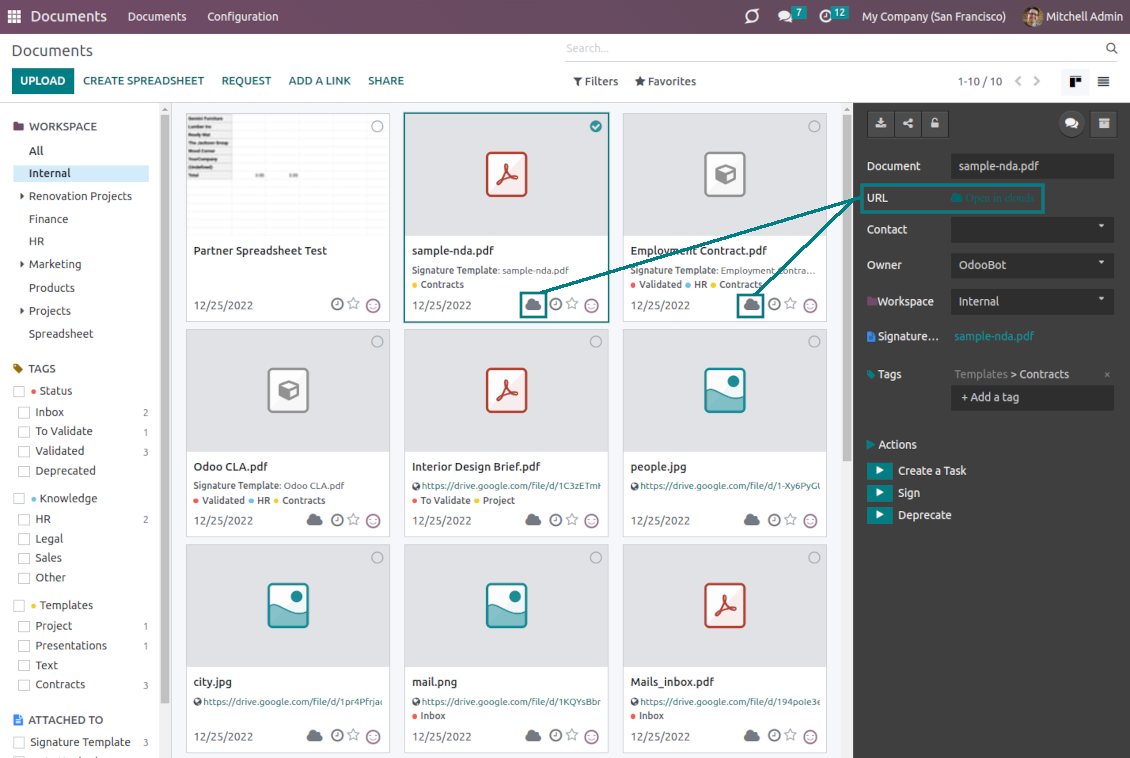This screenshot has width=1130, height=758.
Task: Open the Workspace dropdown showing Internal
Action: point(1032,301)
